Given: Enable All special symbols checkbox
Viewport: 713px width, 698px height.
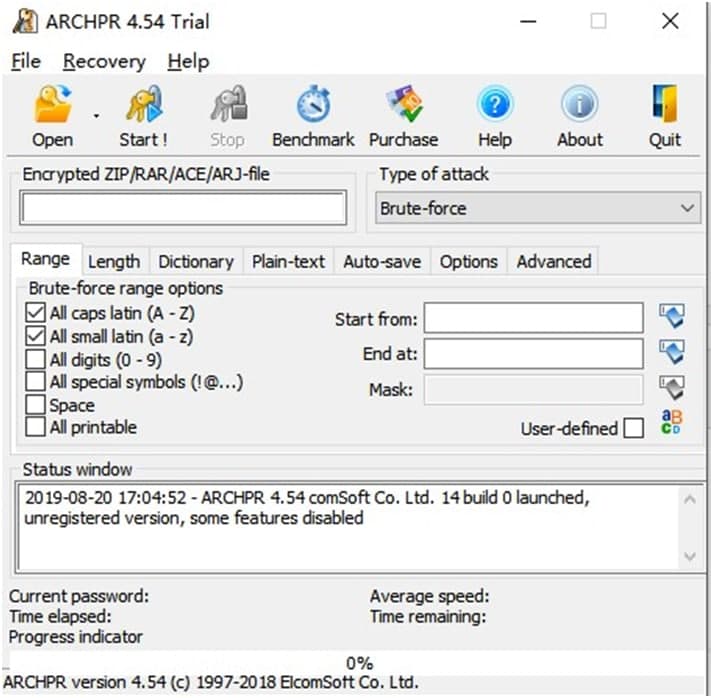Looking at the screenshot, I should click(35, 382).
